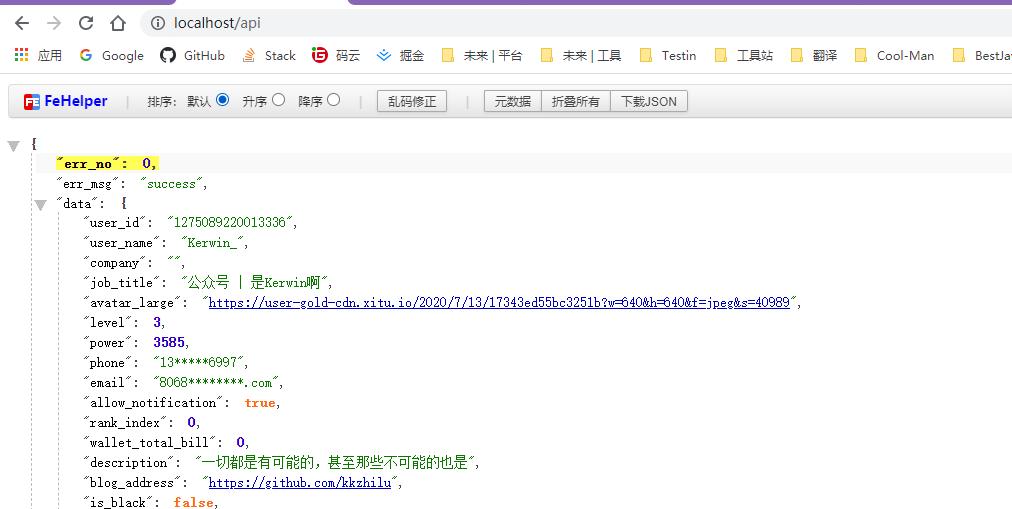This screenshot has height=509, width=1012.
Task: Click the allow_notification value true
Action: click(260, 403)
